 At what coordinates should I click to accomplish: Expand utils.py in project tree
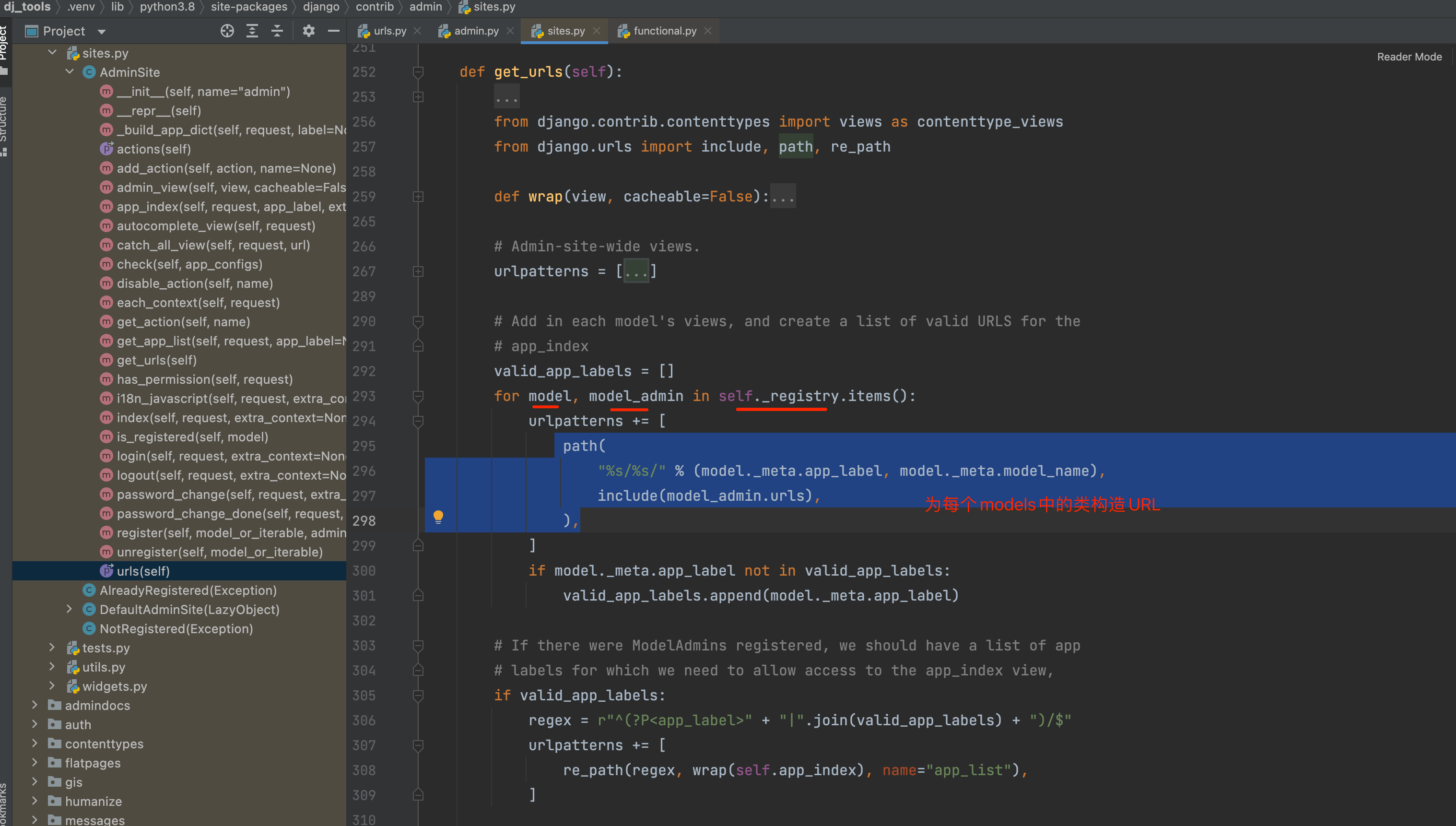point(52,667)
